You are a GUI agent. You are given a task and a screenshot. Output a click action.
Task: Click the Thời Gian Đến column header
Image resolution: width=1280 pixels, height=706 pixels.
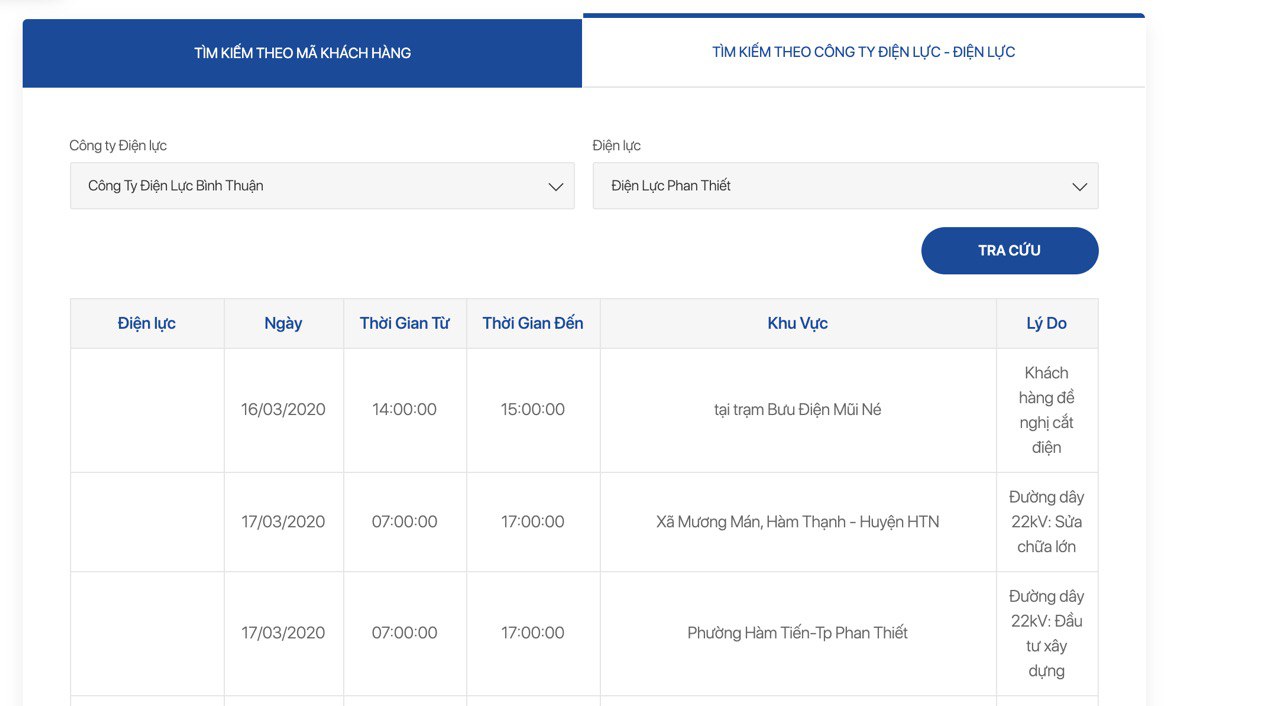(533, 323)
